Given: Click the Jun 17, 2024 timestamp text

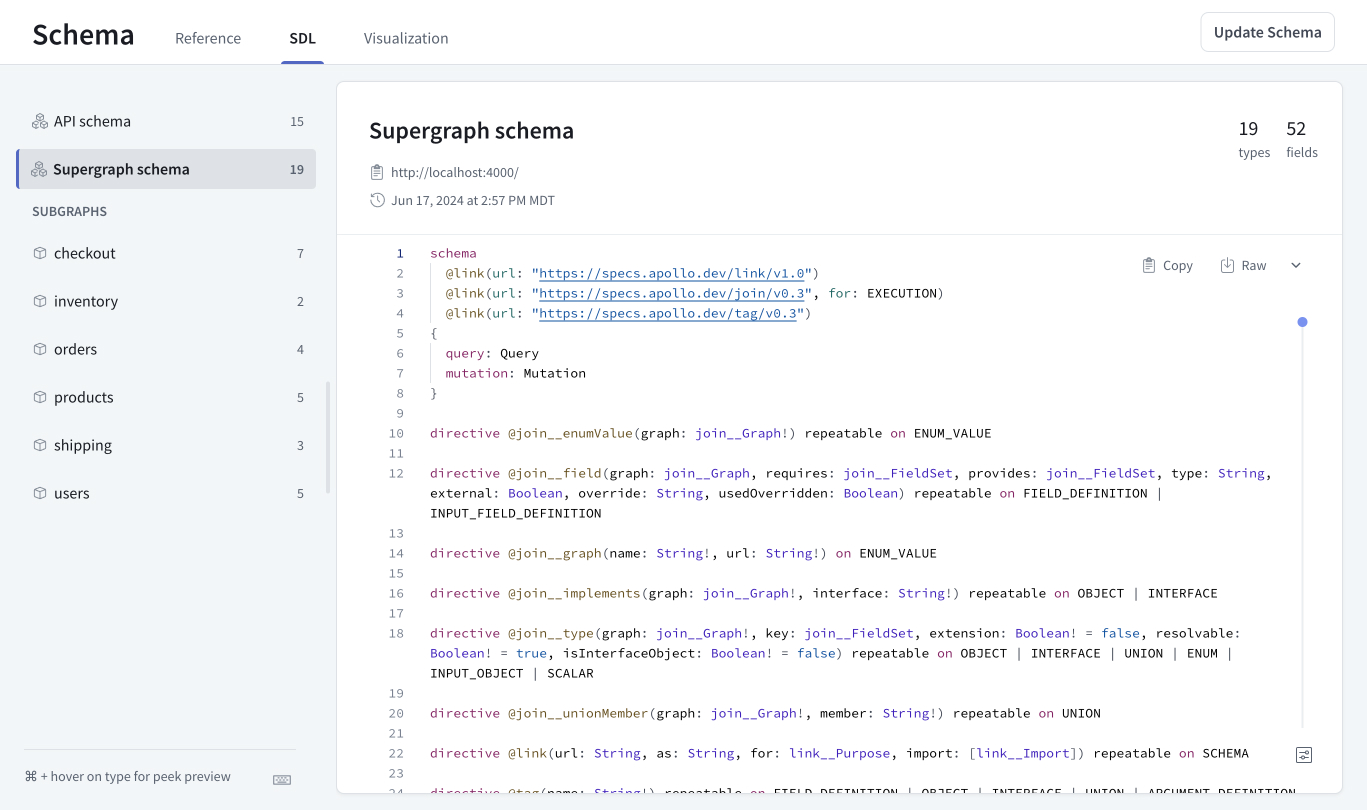Looking at the screenshot, I should click(x=473, y=200).
